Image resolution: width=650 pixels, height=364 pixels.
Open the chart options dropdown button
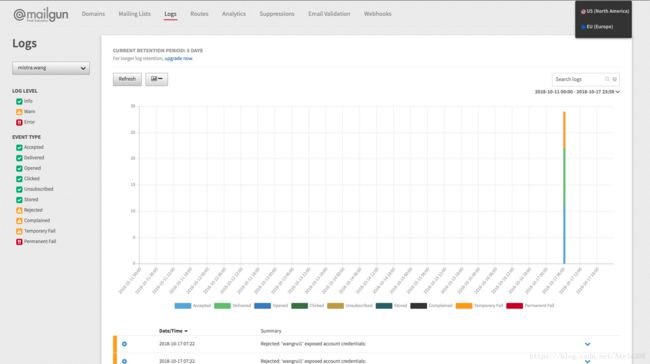(157, 79)
